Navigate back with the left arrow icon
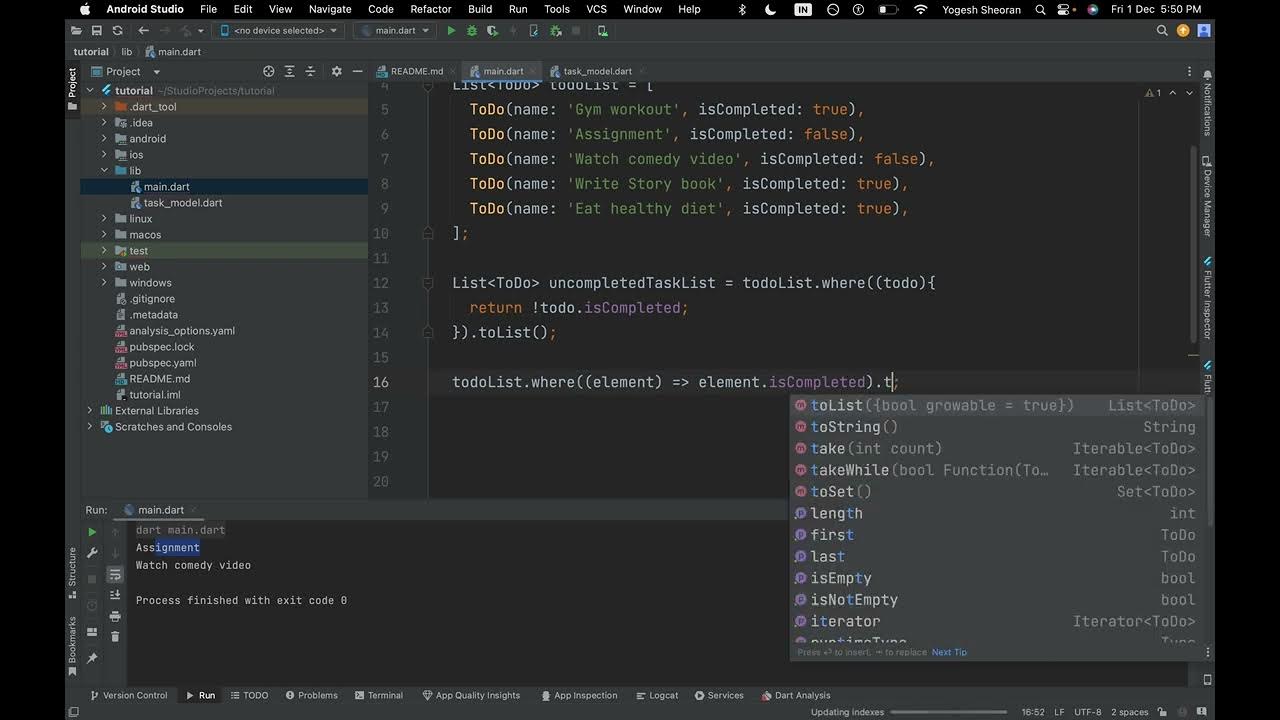The width and height of the screenshot is (1280, 720). 144,31
